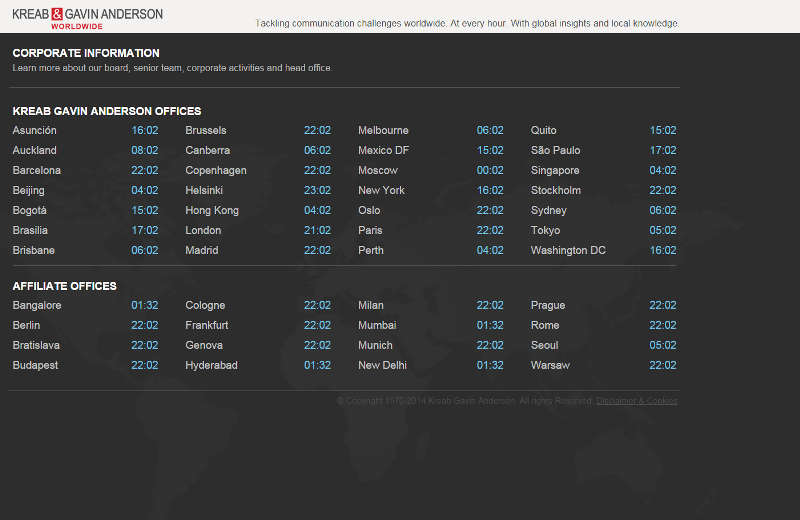Click the Washington DC office

[568, 251]
